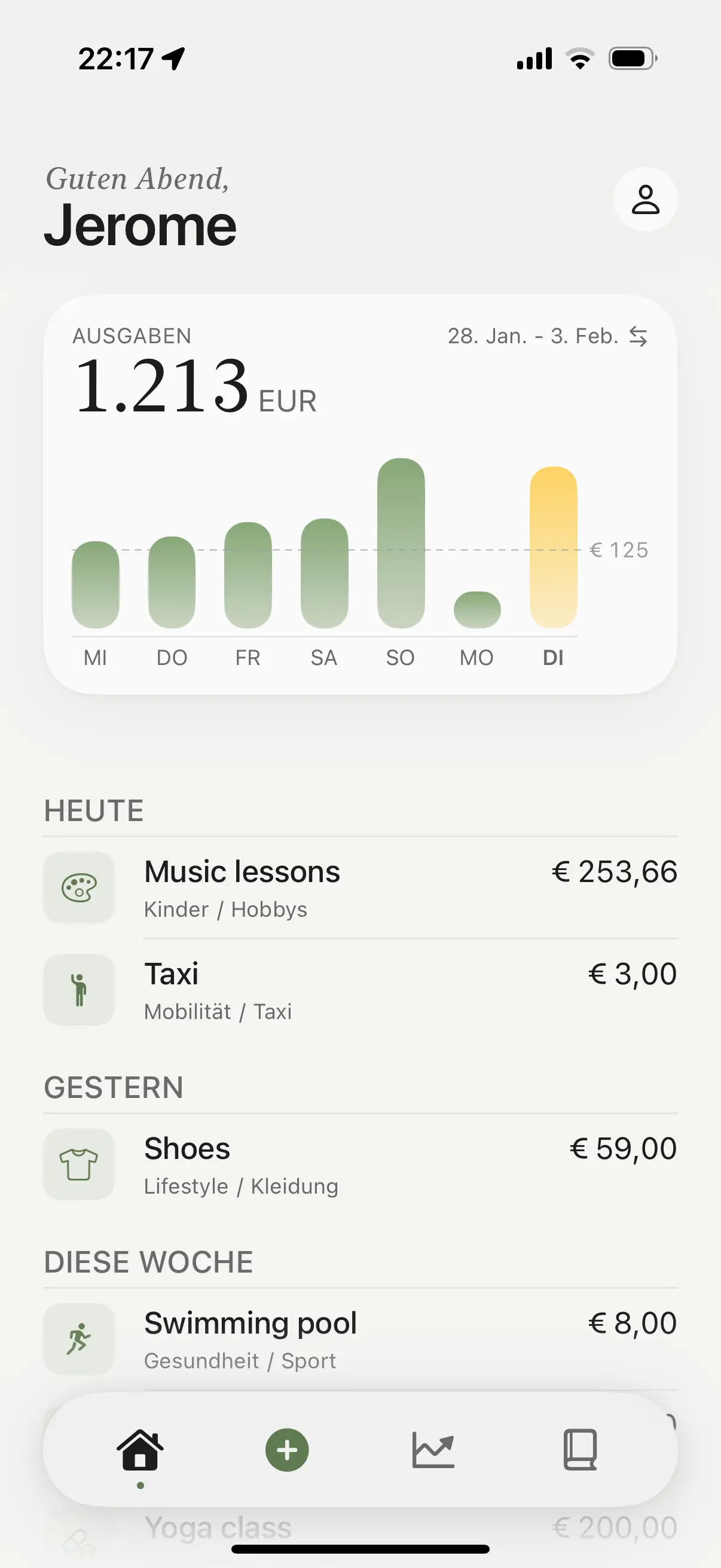Tap the Taxi hailing person icon
721x1568 pixels.
click(79, 990)
